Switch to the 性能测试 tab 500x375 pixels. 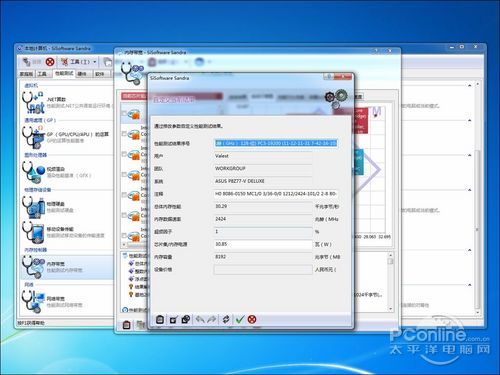click(64, 73)
